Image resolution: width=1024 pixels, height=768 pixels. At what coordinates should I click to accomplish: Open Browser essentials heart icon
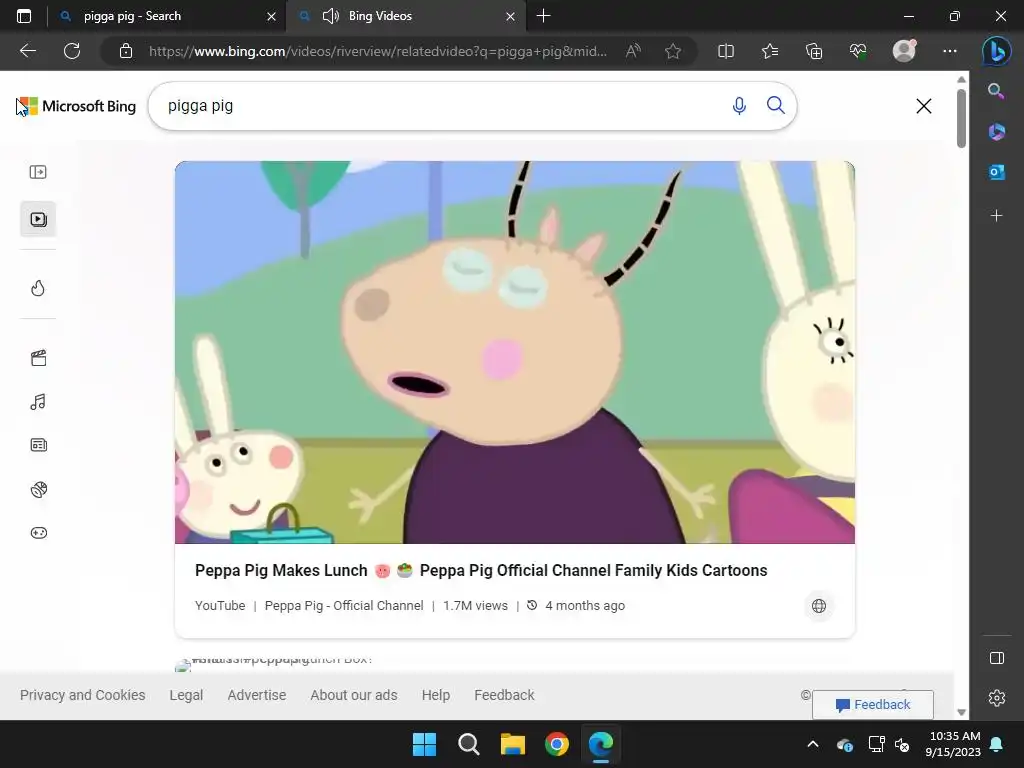click(858, 51)
